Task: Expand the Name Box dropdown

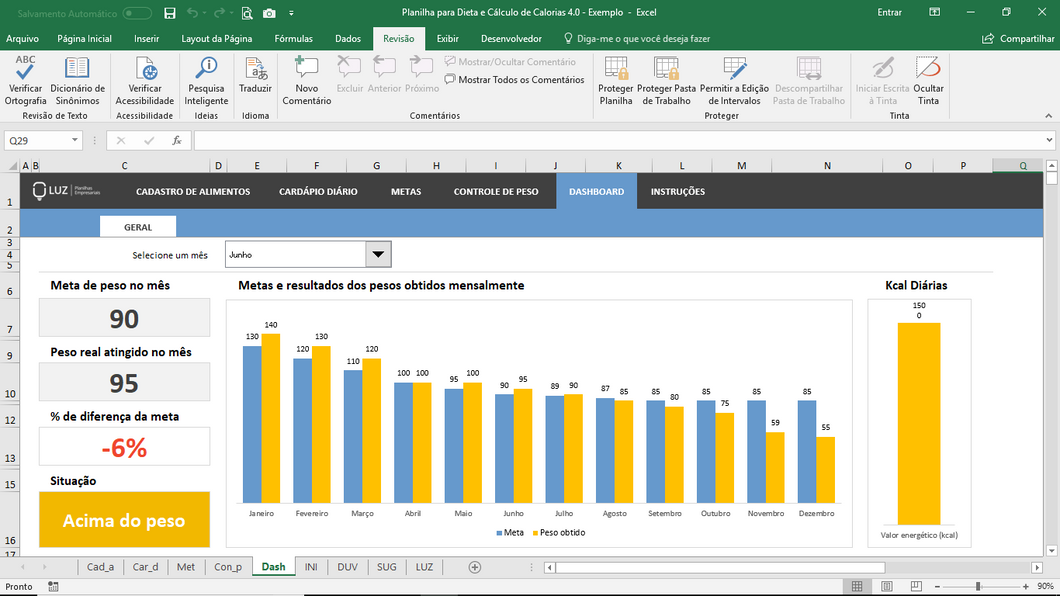Action: pos(75,141)
